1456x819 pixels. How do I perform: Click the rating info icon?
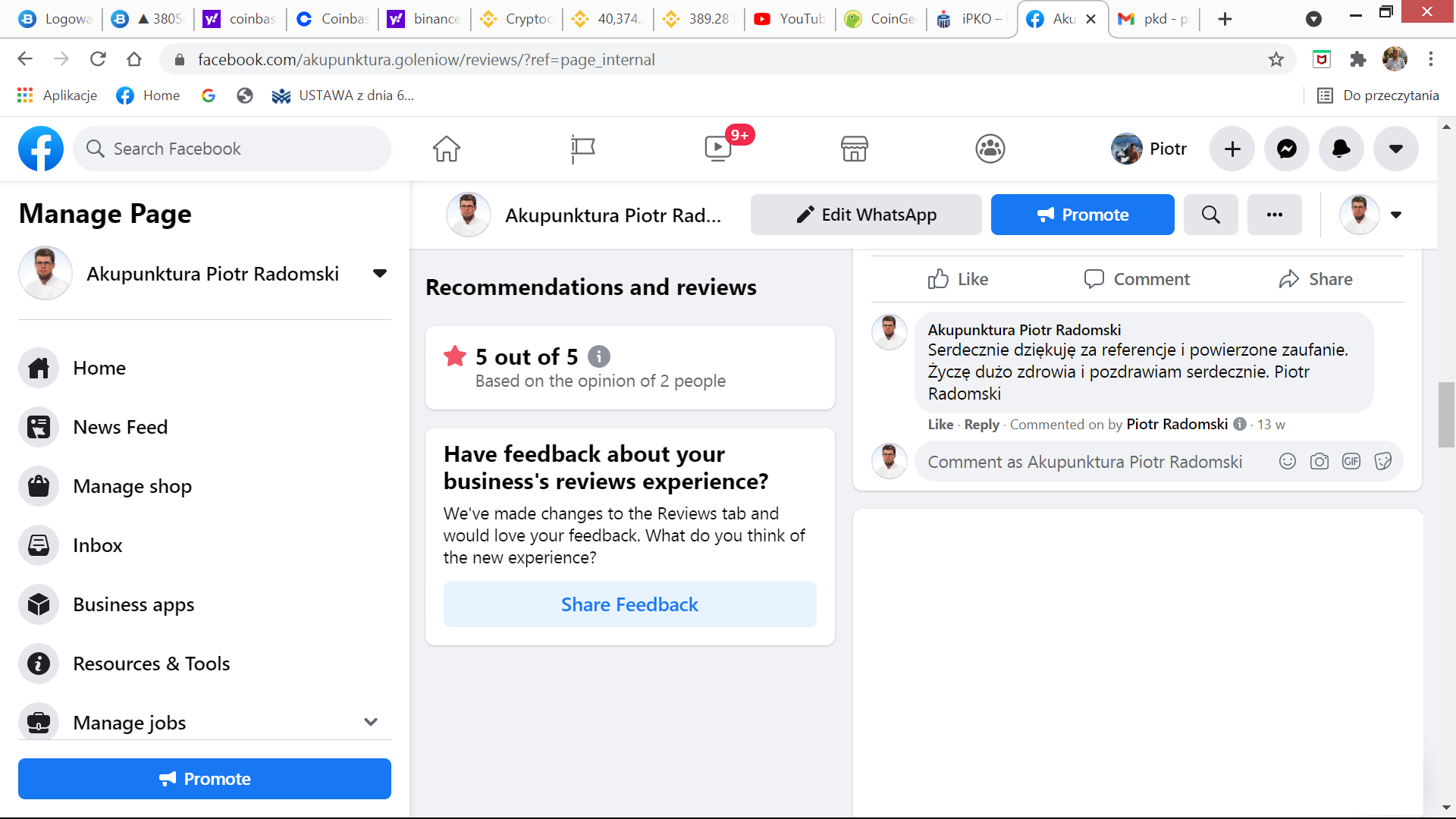(x=599, y=356)
